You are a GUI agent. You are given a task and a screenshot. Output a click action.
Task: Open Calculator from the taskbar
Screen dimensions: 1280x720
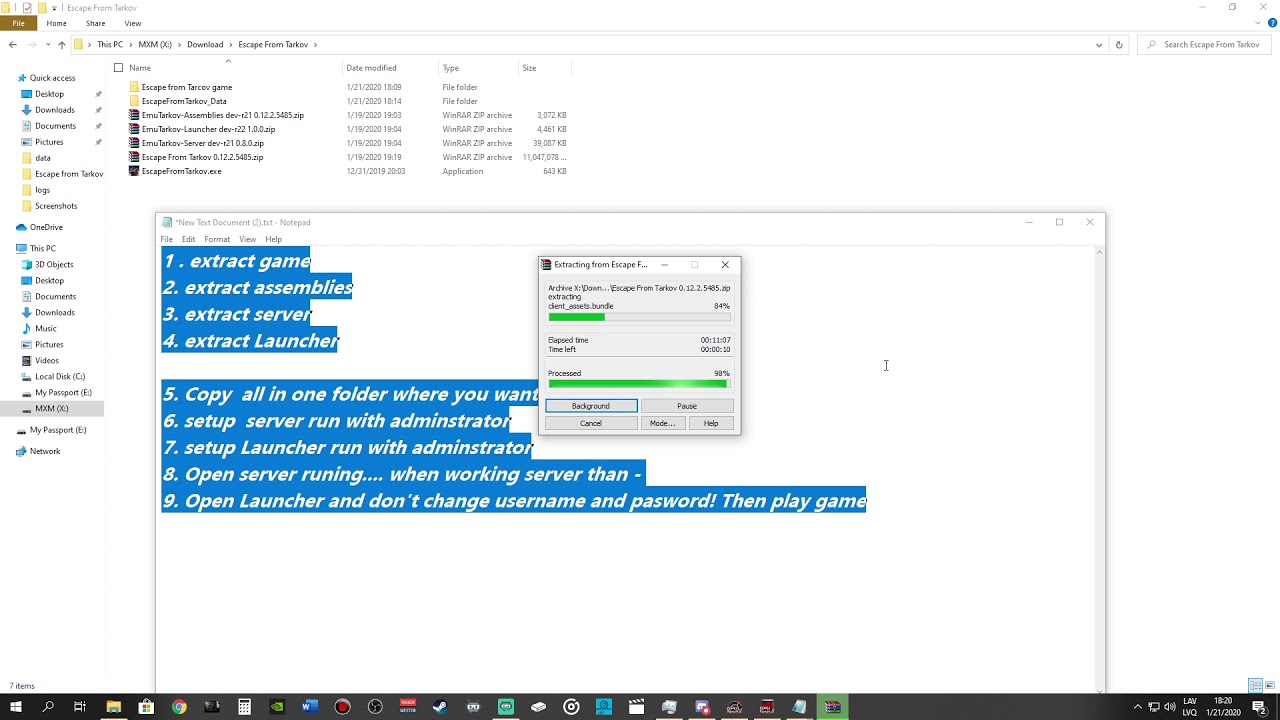[244, 707]
